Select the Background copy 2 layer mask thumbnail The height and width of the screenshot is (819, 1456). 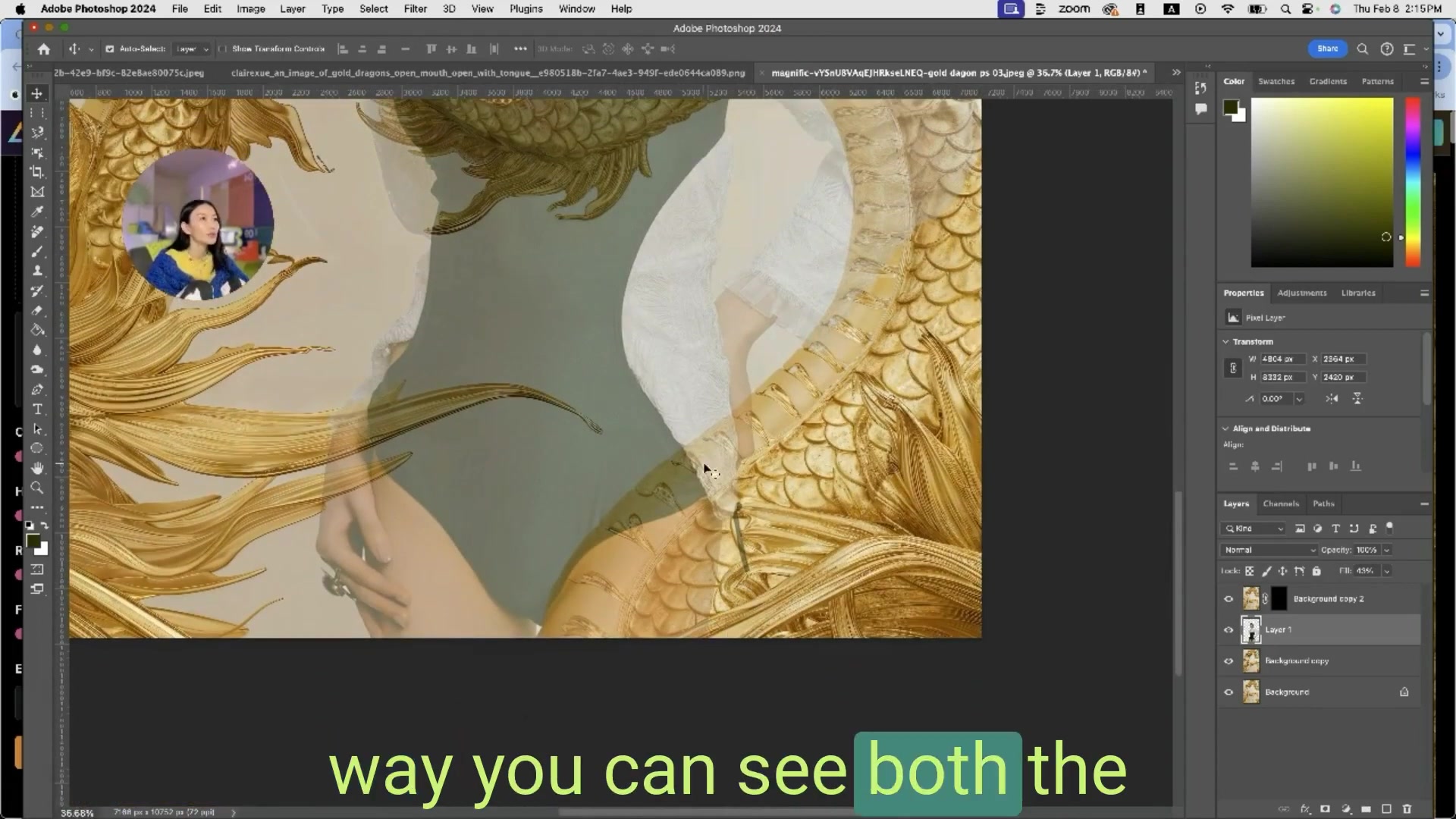click(1279, 599)
